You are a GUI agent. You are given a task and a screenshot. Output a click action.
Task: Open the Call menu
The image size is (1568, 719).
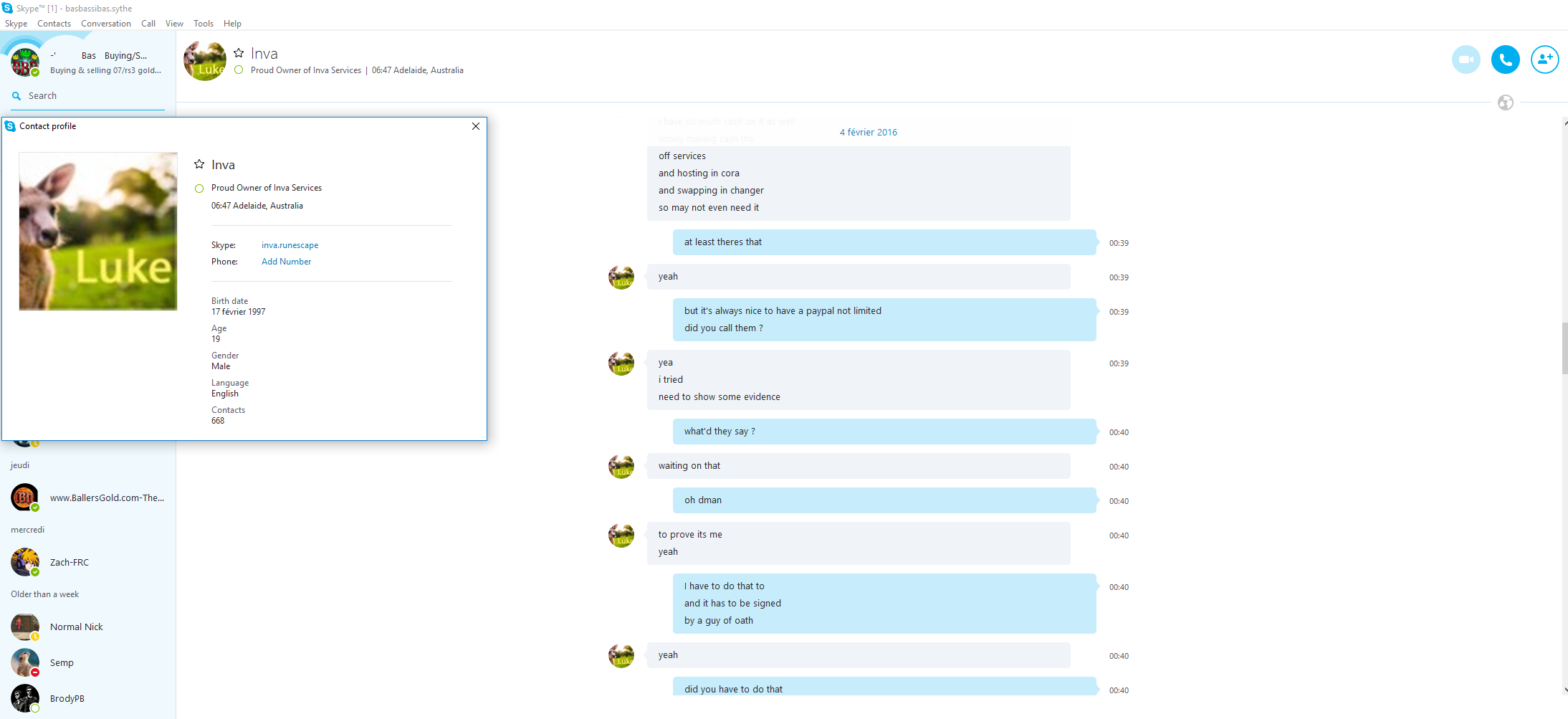coord(148,24)
